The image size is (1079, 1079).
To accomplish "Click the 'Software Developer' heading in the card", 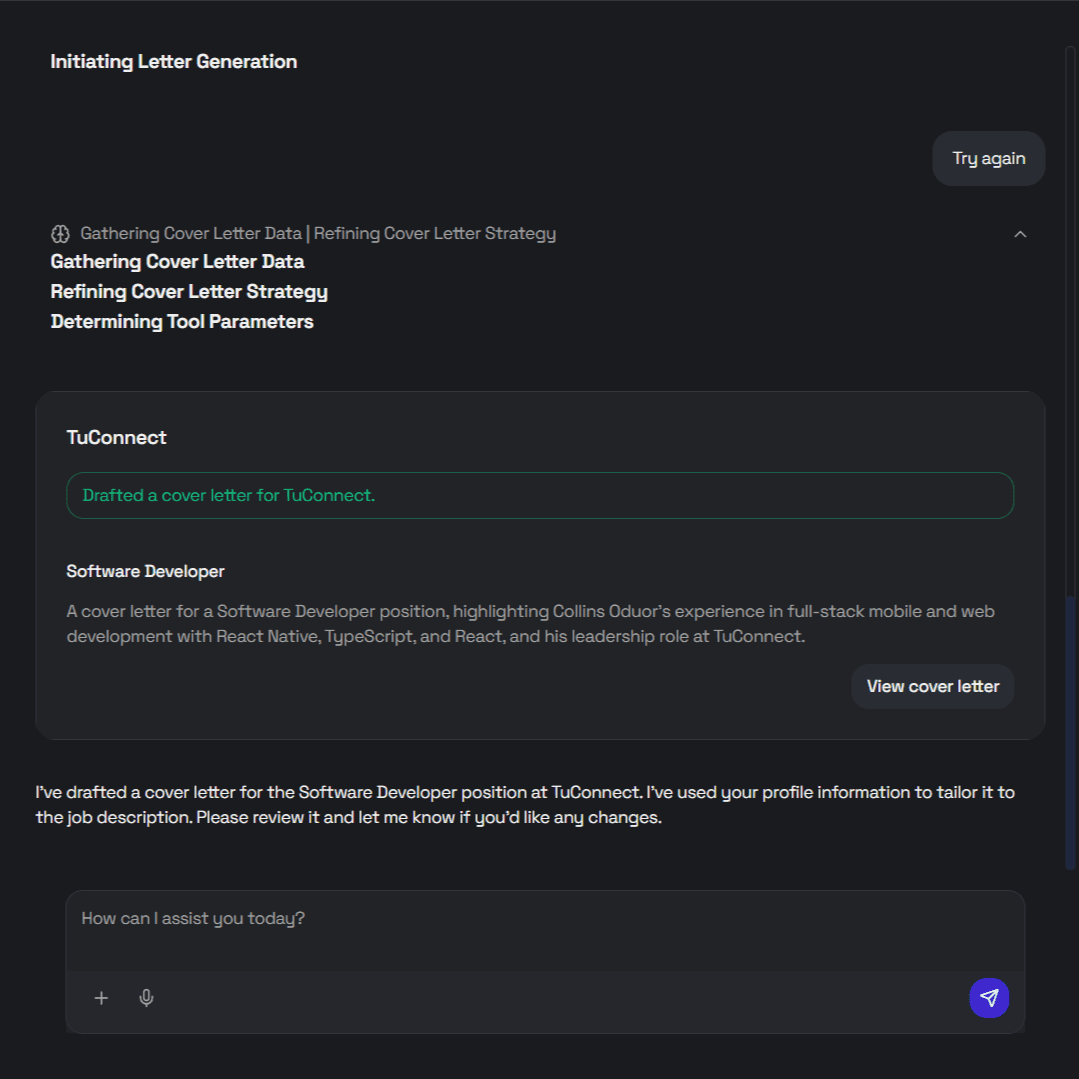I will 145,571.
